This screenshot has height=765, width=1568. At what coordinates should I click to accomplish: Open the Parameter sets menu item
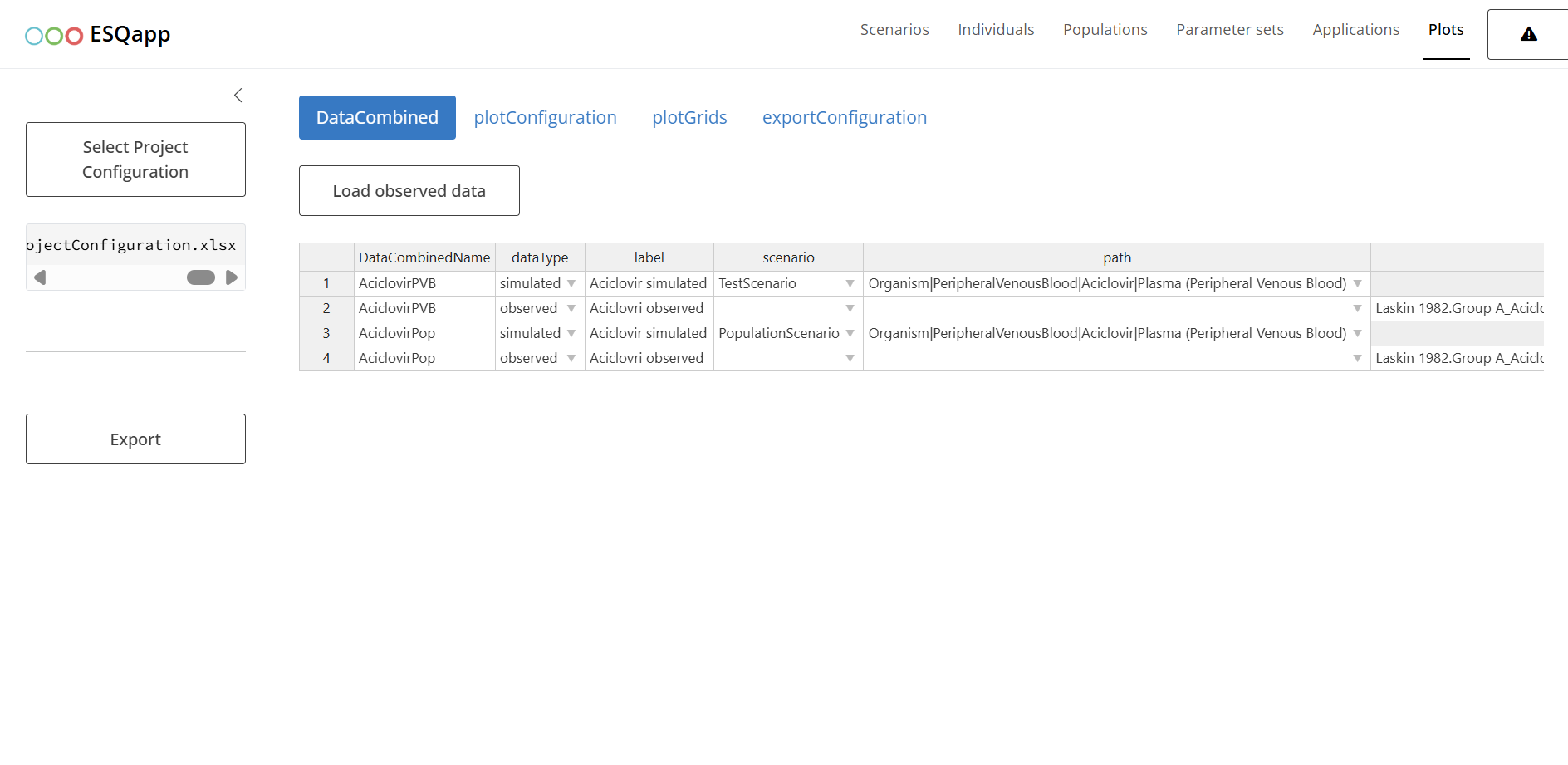coord(1229,30)
